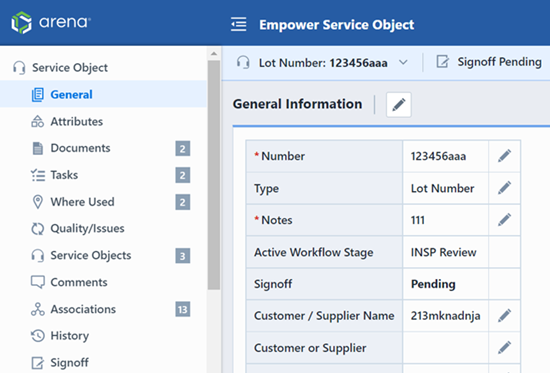Click the Tasks checklist icon
This screenshot has height=373, width=550.
(x=38, y=175)
